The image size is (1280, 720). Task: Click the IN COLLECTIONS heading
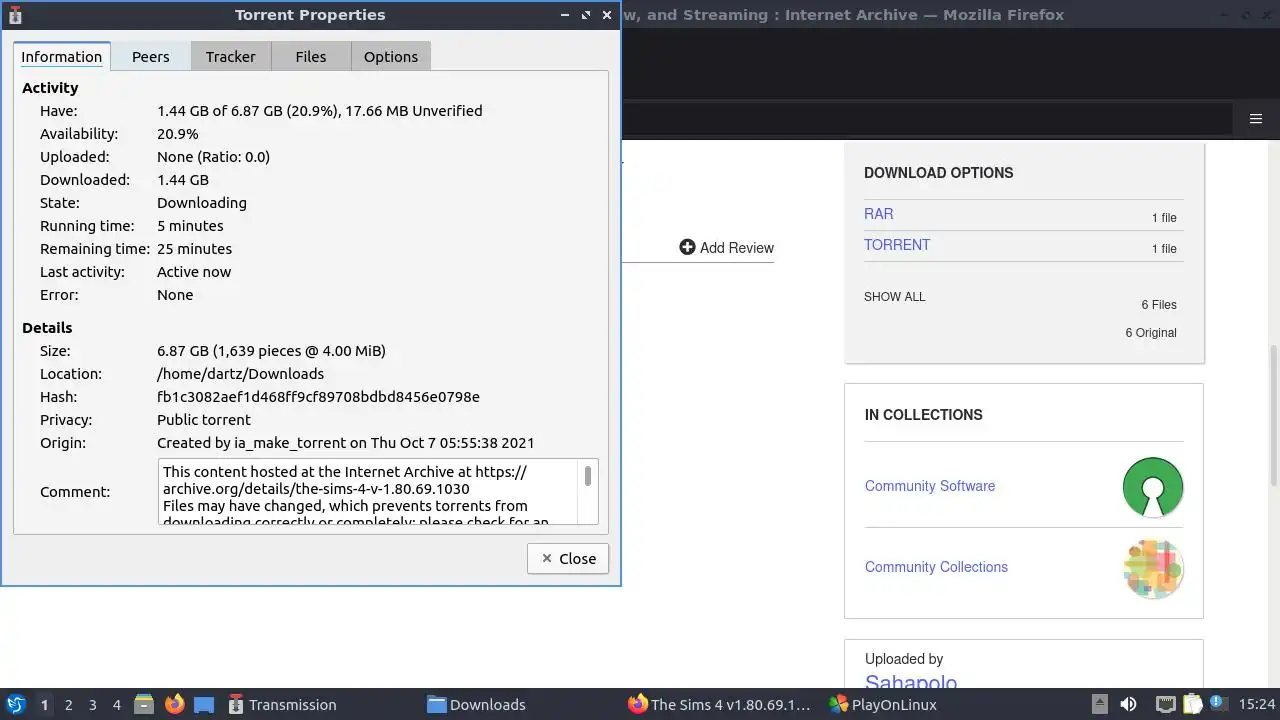pyautogui.click(x=924, y=415)
